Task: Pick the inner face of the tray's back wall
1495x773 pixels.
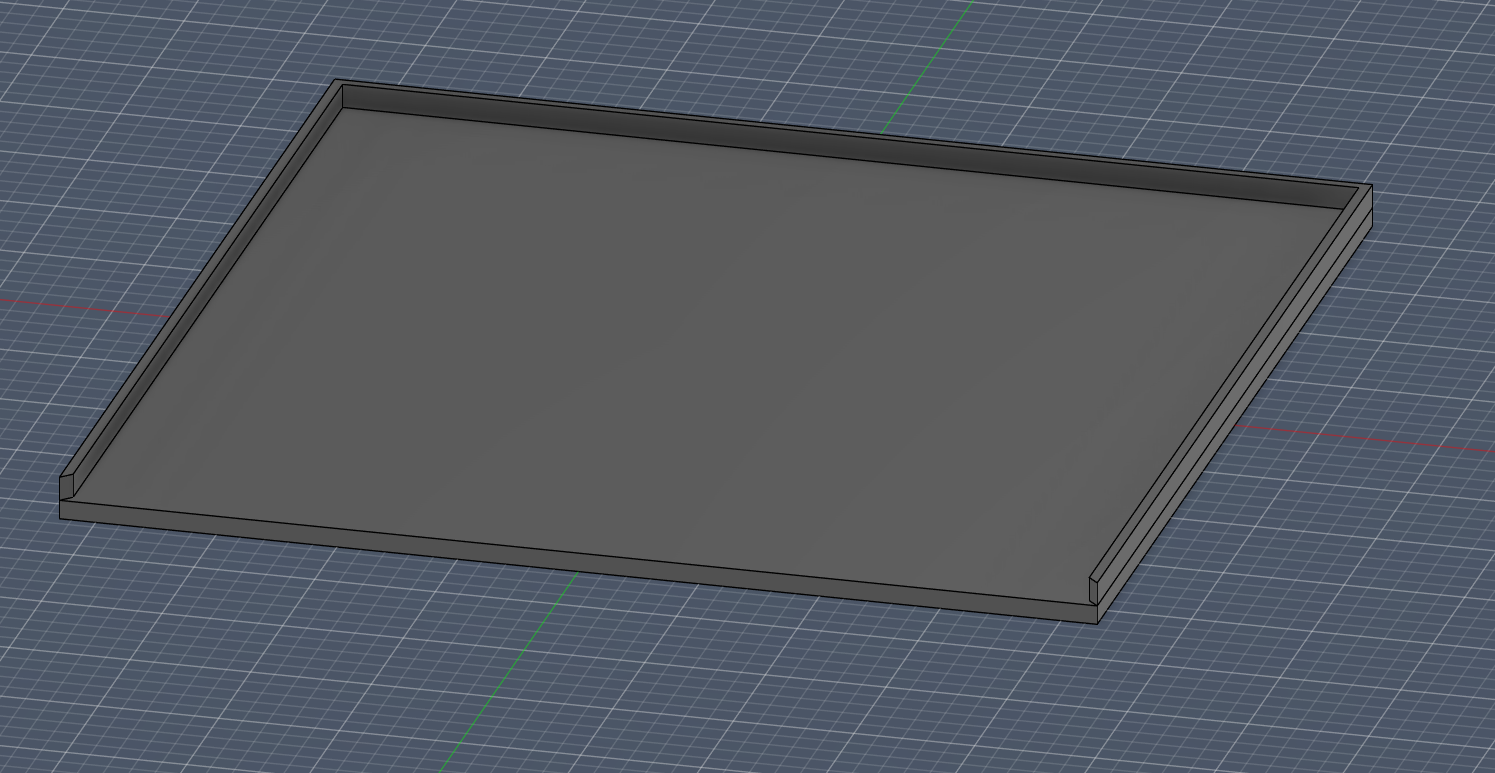Action: click(850, 147)
